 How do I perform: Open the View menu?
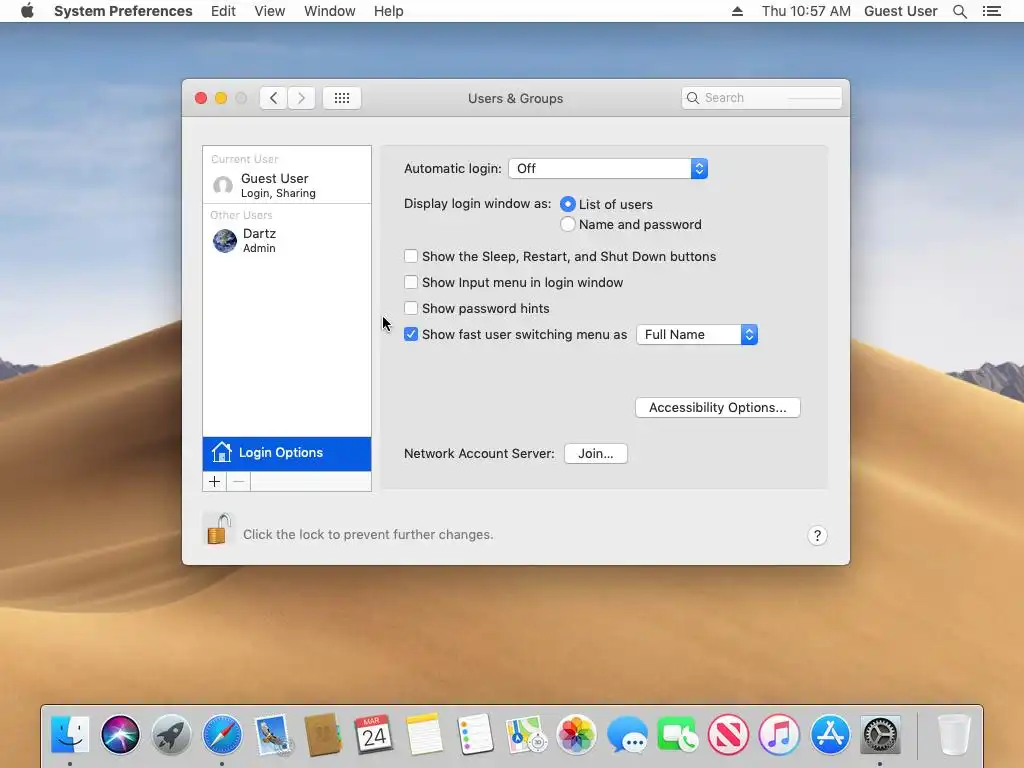[x=270, y=11]
